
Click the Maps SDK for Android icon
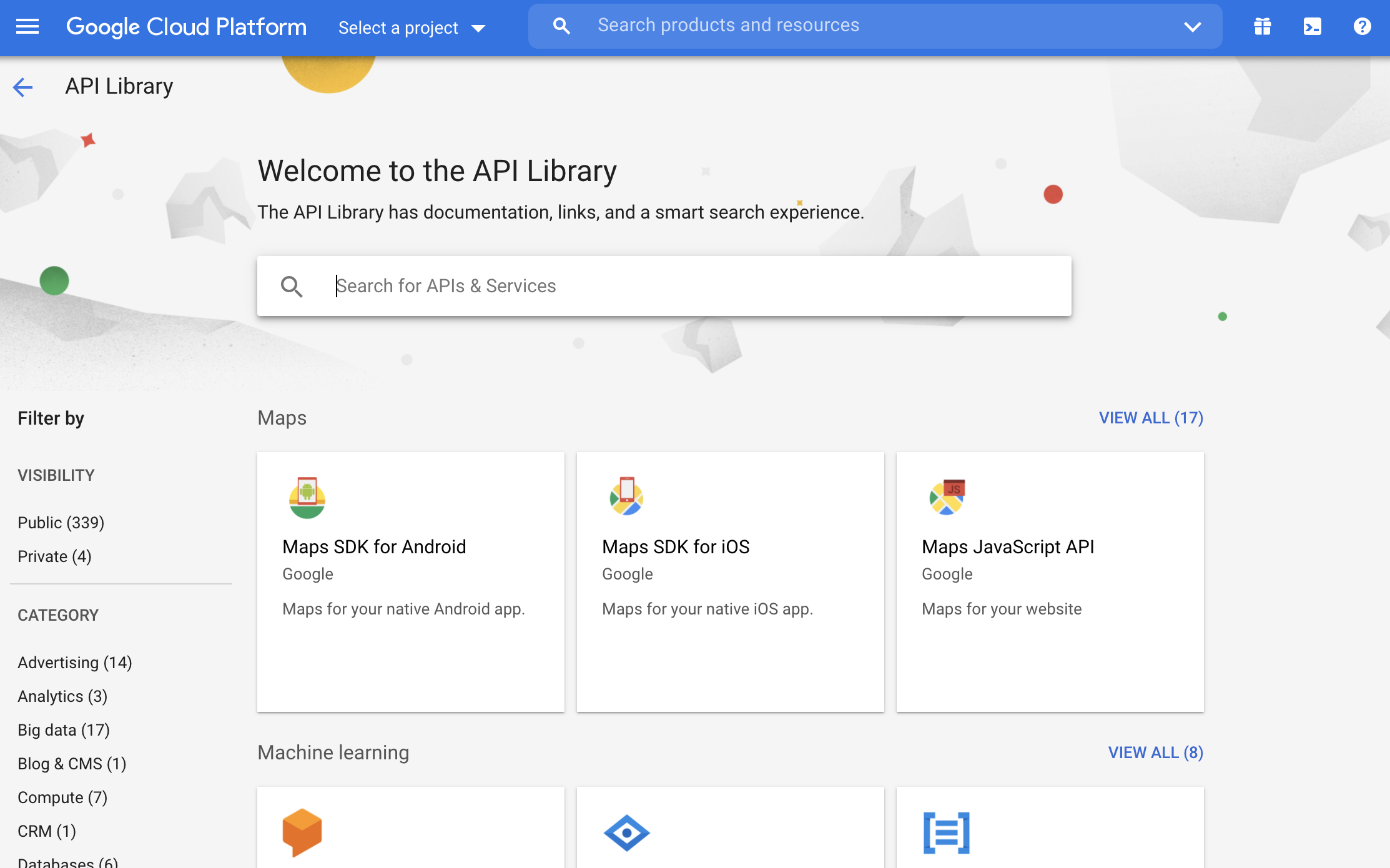pos(307,498)
